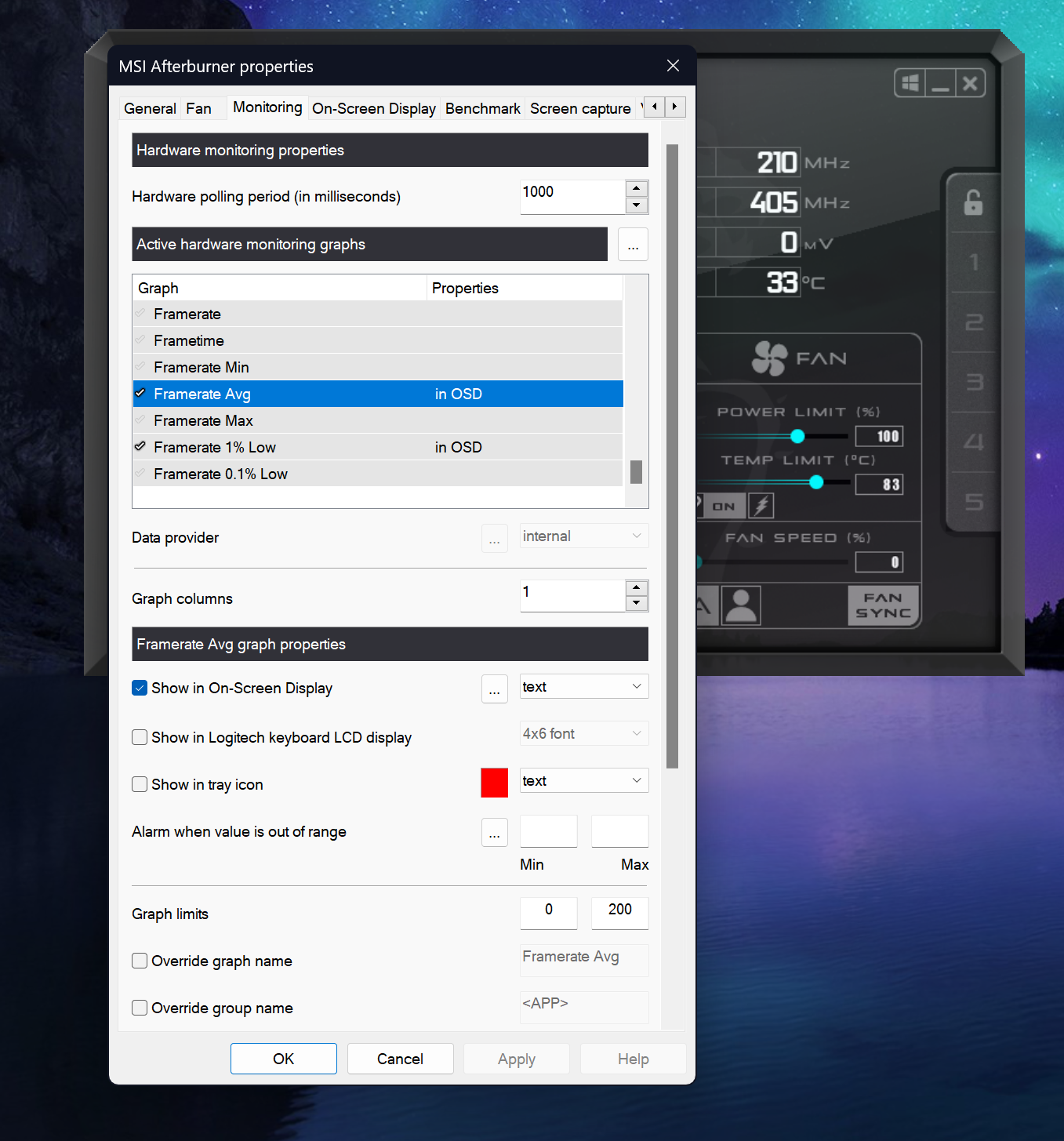
Task: Increase hardware polling period value
Action: [637, 189]
